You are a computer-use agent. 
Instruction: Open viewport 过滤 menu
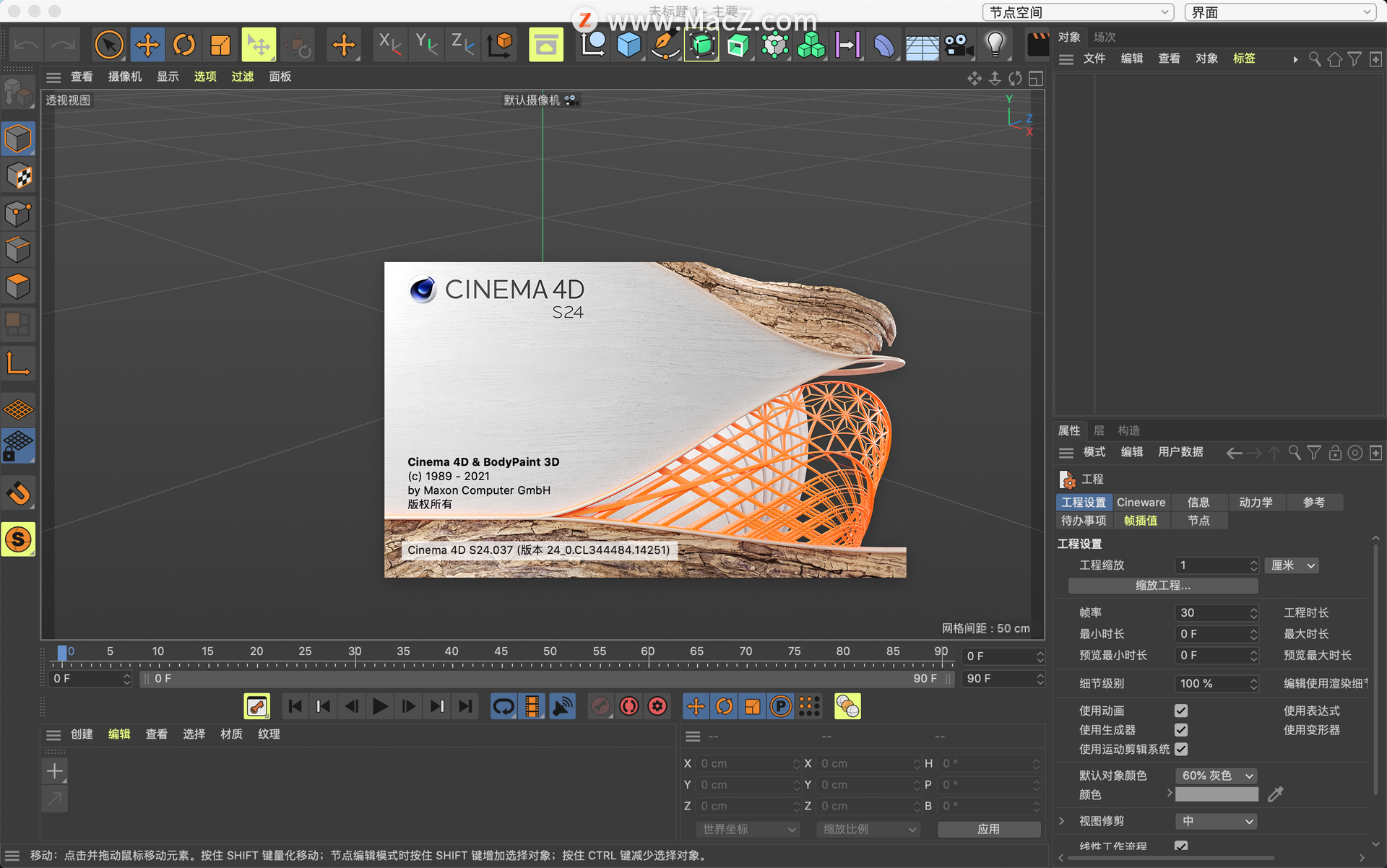click(x=243, y=77)
